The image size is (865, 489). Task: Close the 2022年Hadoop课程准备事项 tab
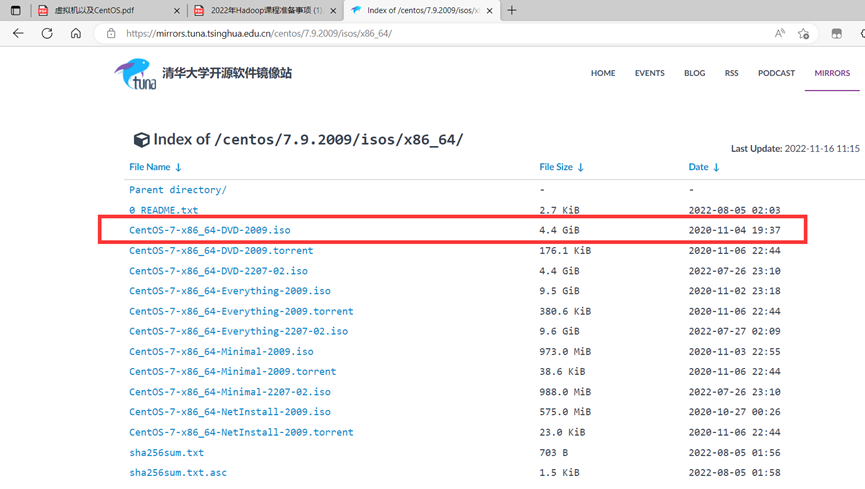tap(333, 10)
